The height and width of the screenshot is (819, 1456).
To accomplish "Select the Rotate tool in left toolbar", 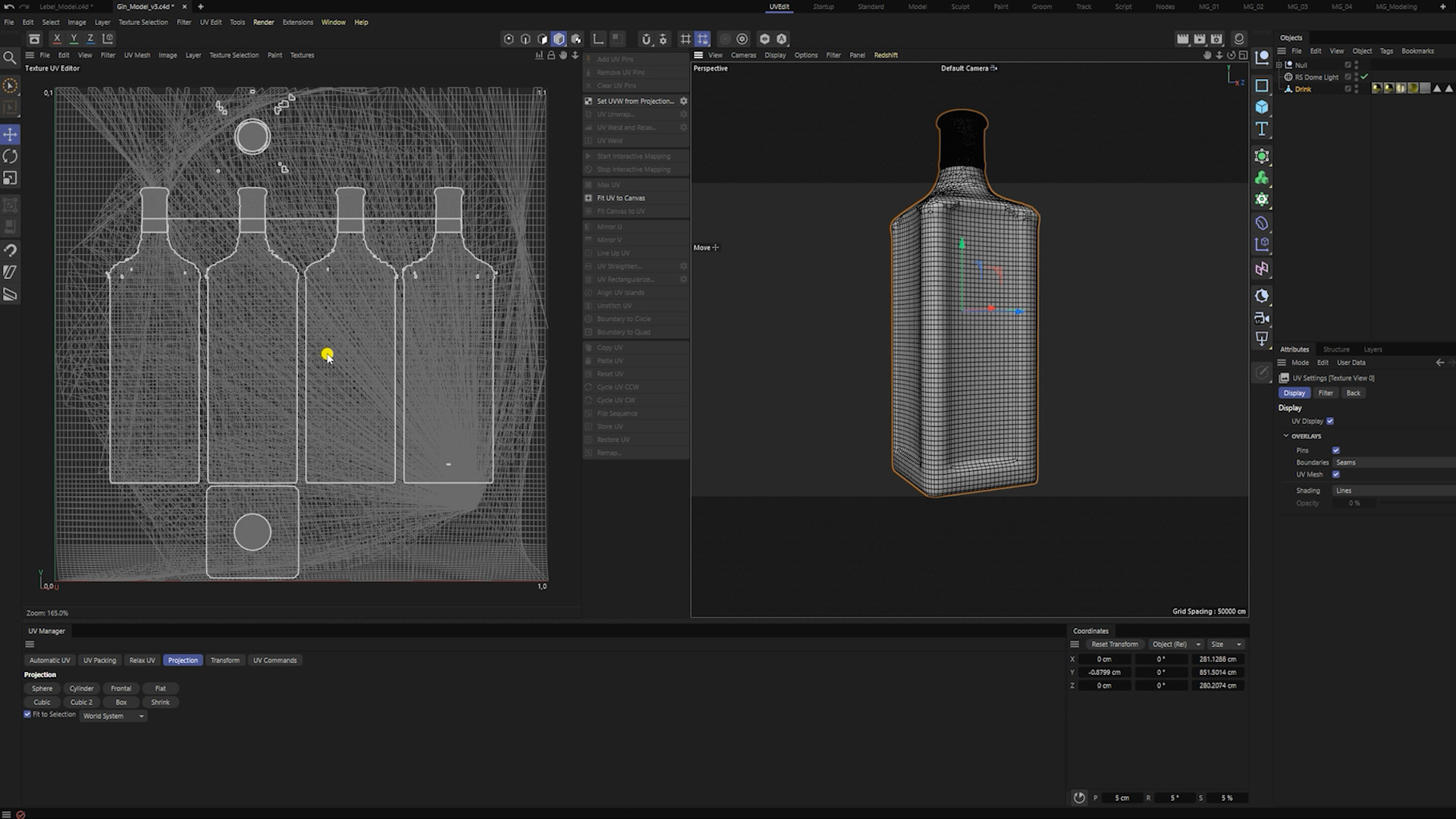I will (11, 156).
